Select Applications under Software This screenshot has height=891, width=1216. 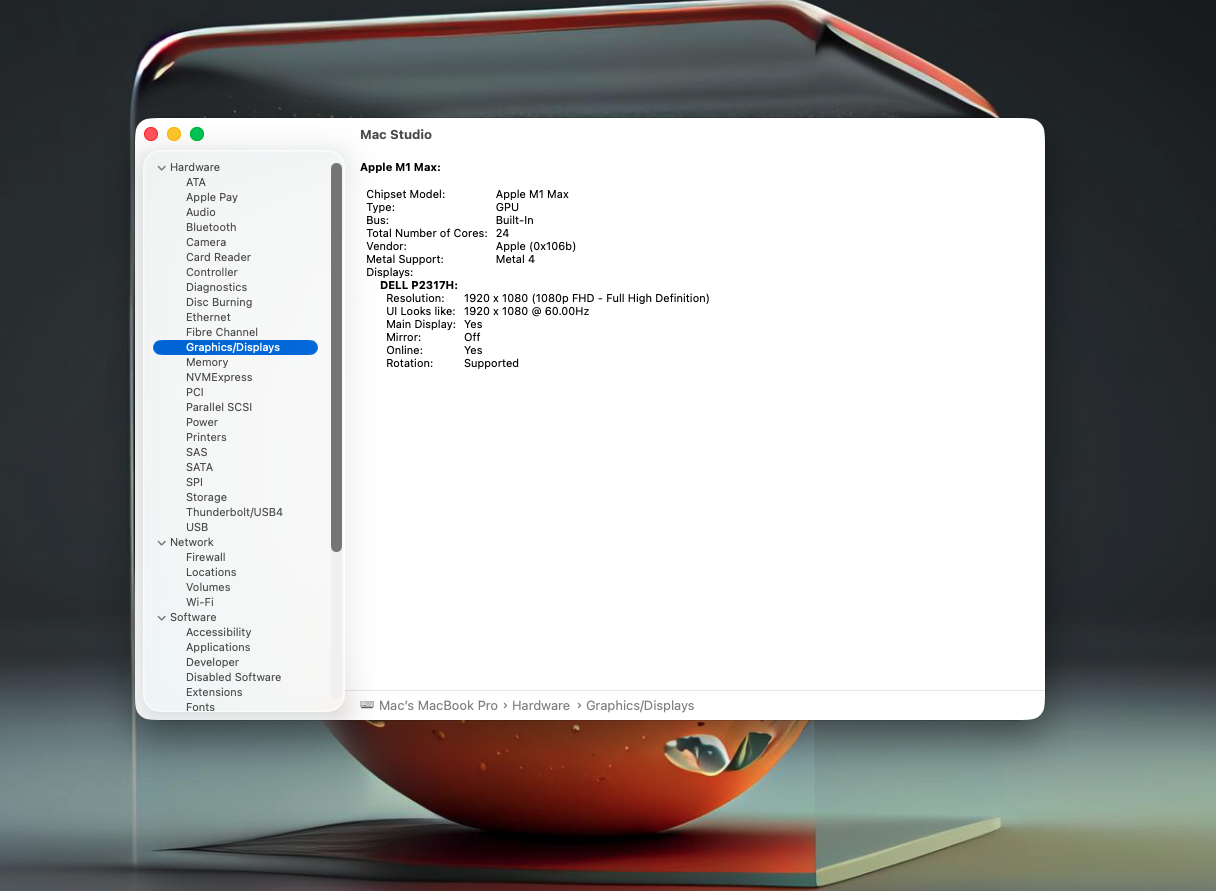pos(218,647)
